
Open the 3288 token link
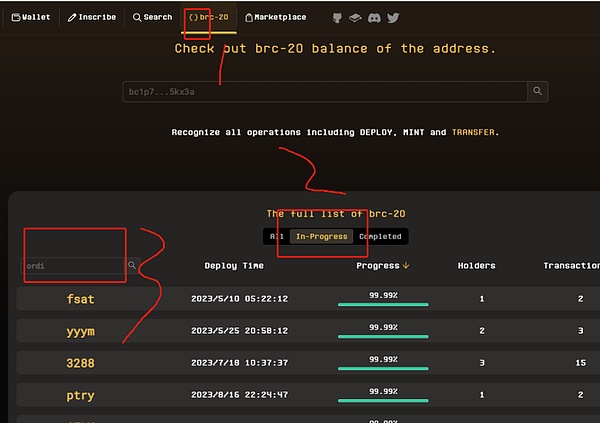click(x=80, y=363)
